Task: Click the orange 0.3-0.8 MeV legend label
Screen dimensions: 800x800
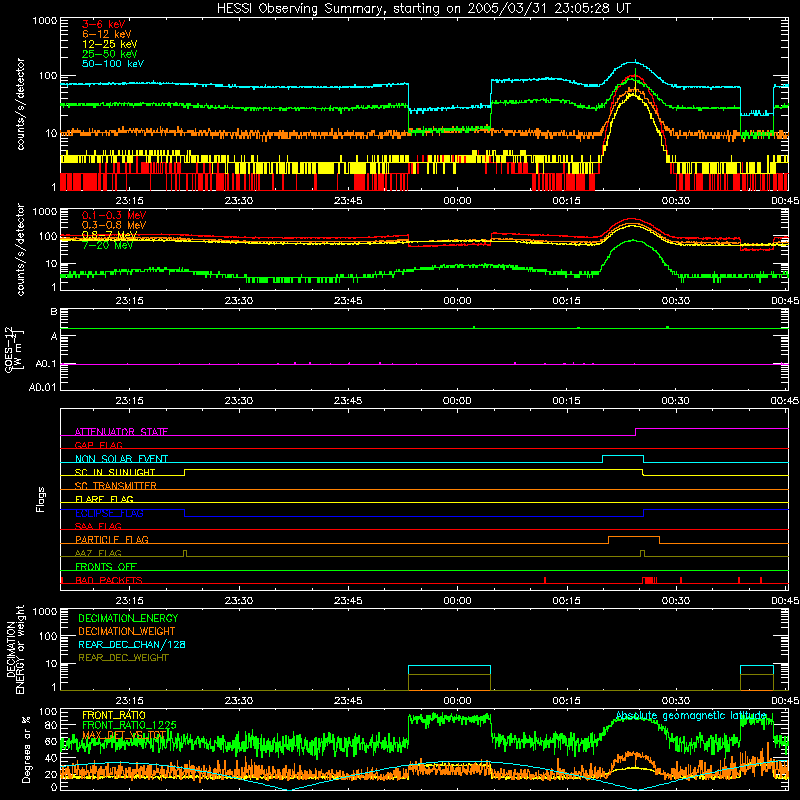Action: (x=114, y=225)
